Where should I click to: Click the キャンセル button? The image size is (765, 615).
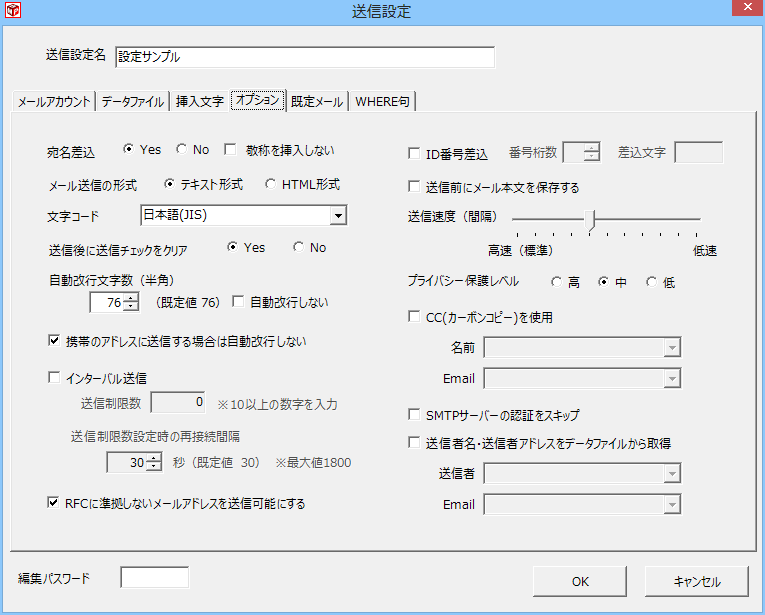click(697, 581)
